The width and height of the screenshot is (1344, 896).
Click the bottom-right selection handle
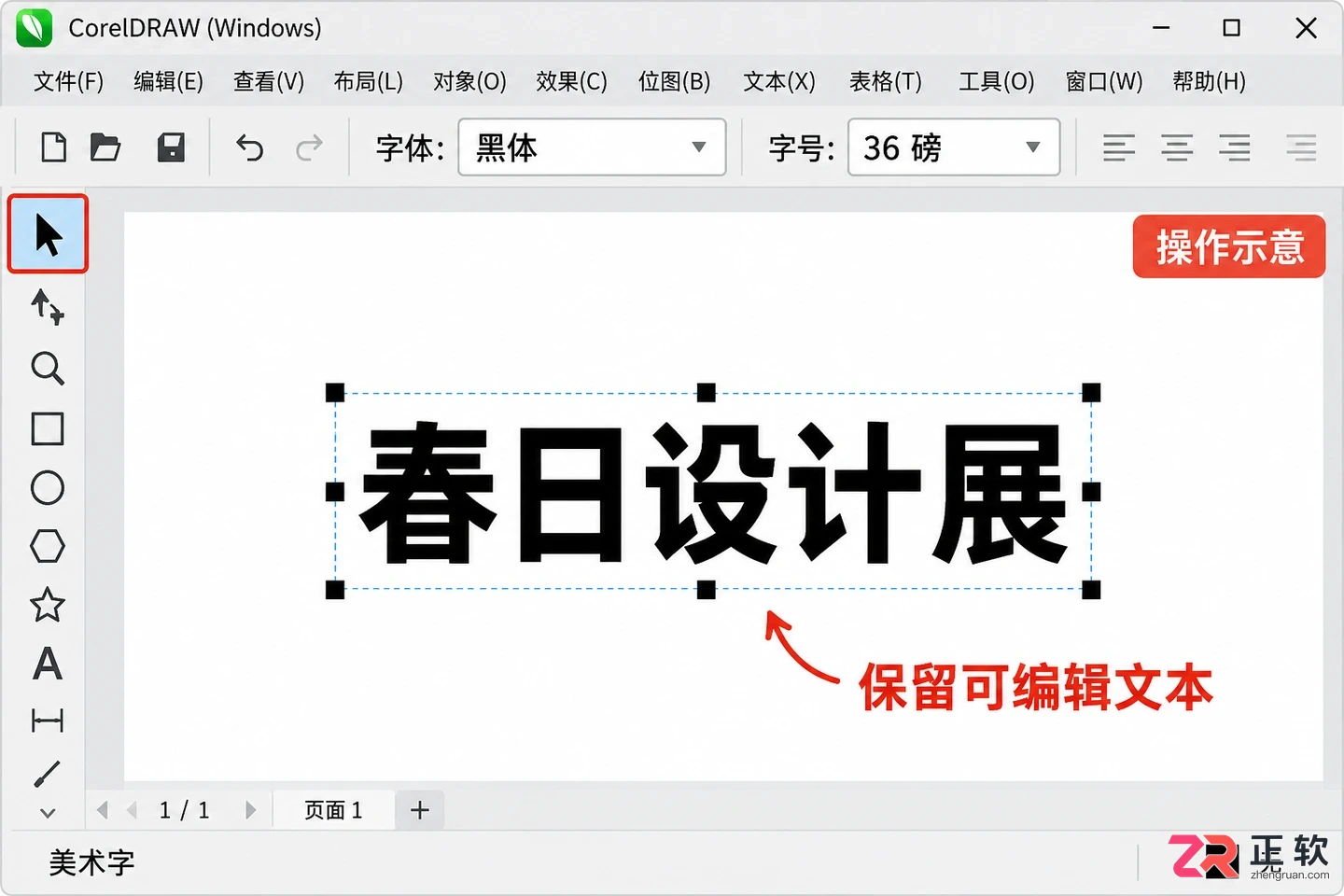coord(1091,589)
